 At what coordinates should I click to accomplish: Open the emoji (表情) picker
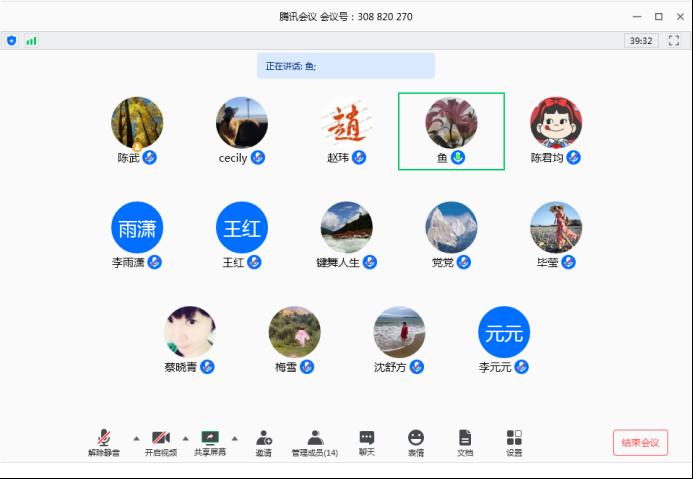click(416, 442)
